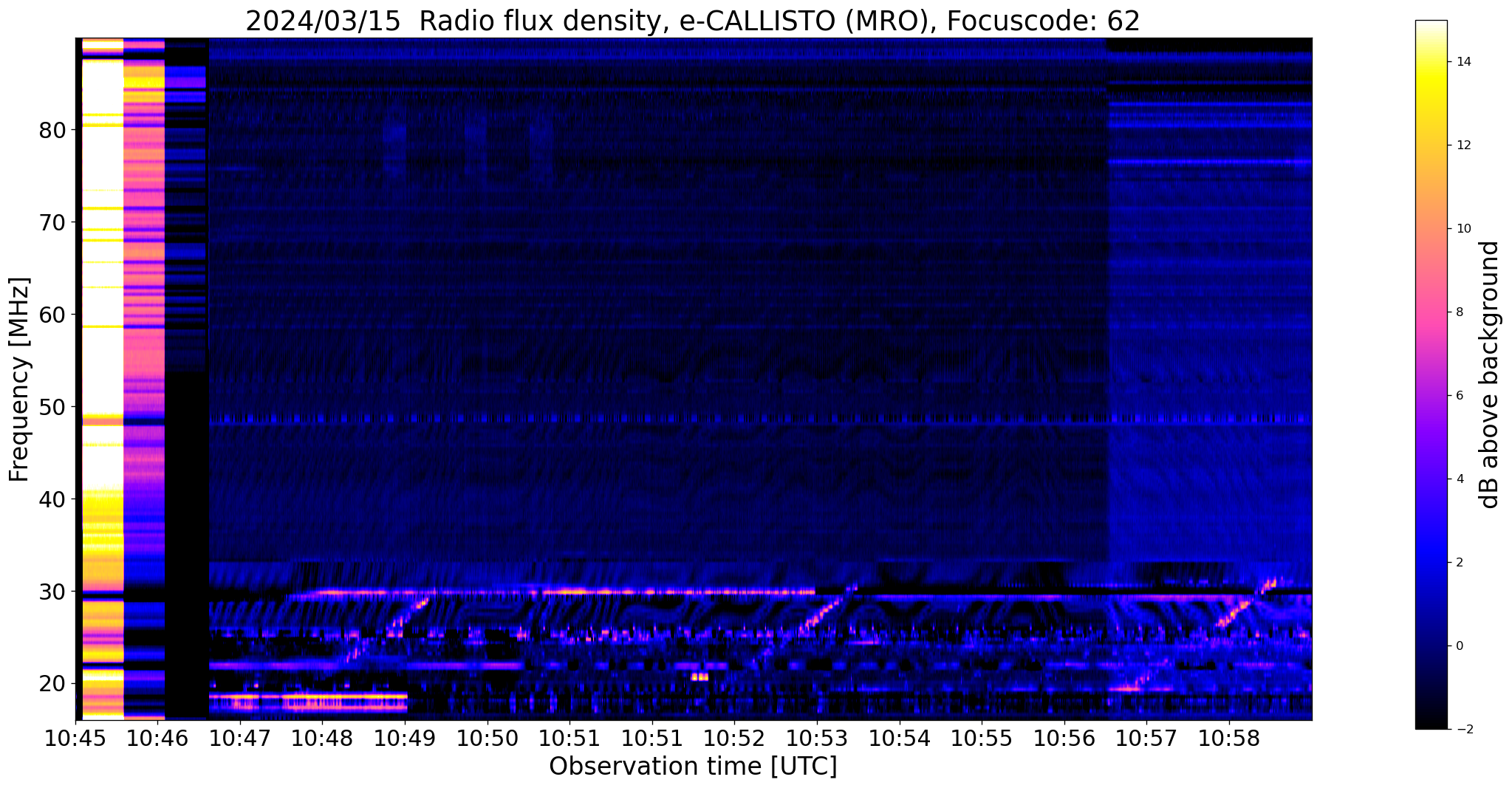The width and height of the screenshot is (1512, 788).
Task: Click the 'Frequency [MHz]' y-axis label
Action: tap(20, 379)
